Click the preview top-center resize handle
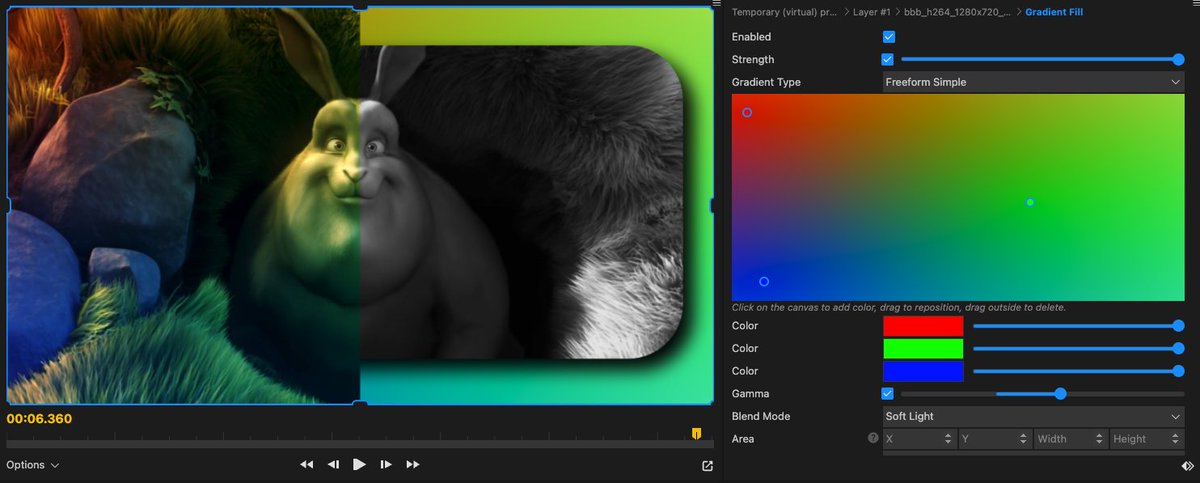 click(360, 6)
